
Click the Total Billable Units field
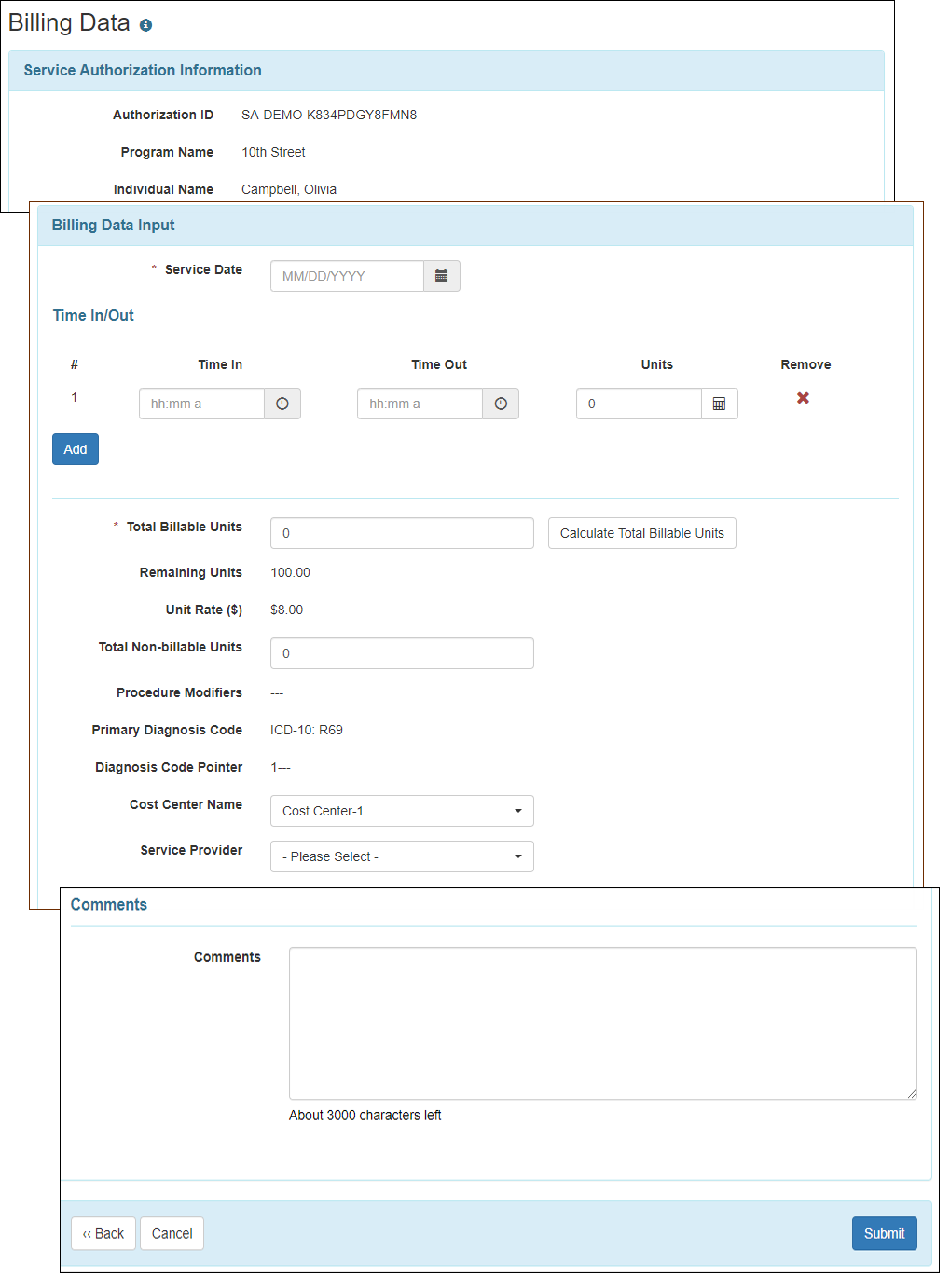click(x=401, y=533)
